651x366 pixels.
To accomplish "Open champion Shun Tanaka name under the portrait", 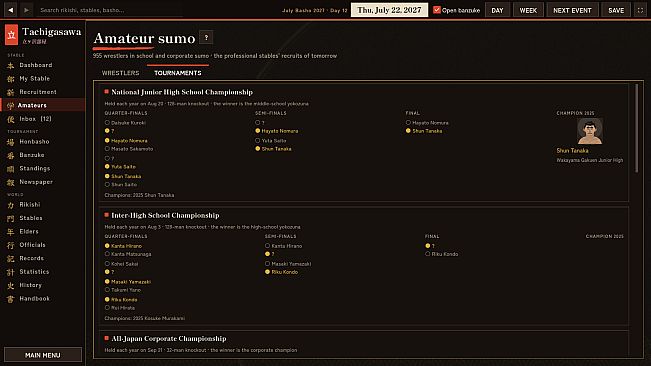I will (x=573, y=151).
